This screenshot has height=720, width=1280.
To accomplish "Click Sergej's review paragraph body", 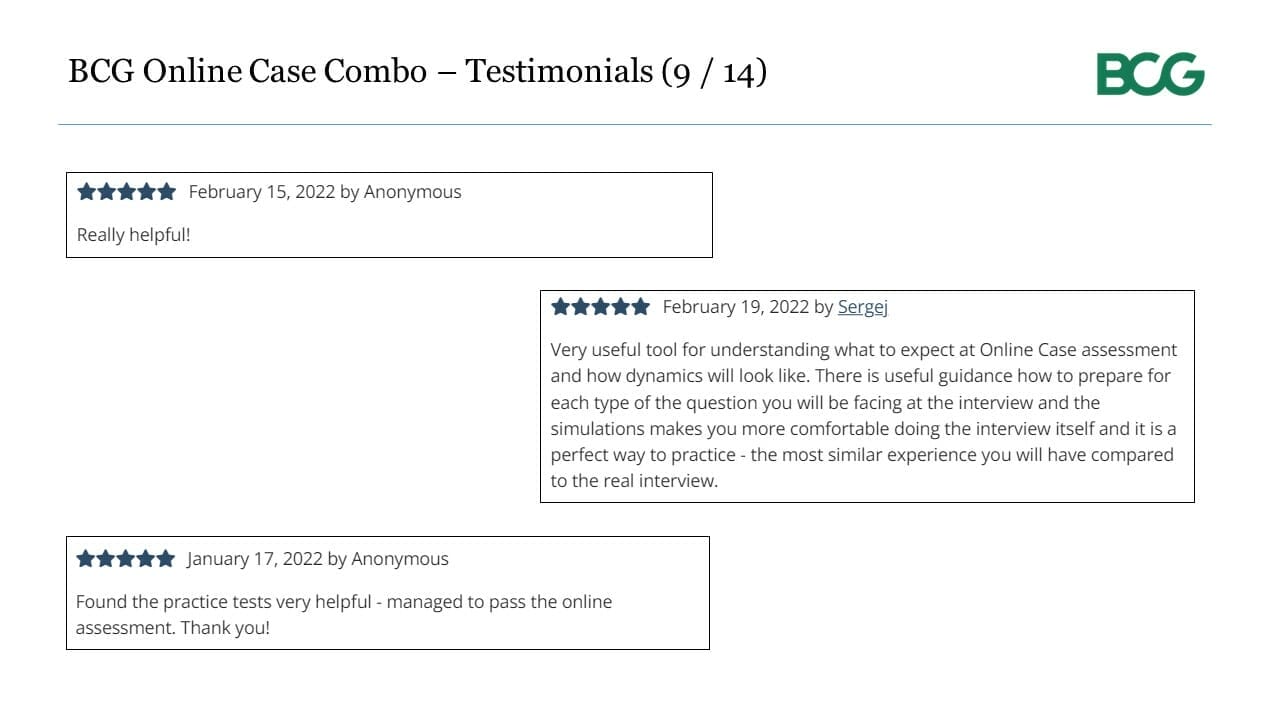I will [864, 415].
